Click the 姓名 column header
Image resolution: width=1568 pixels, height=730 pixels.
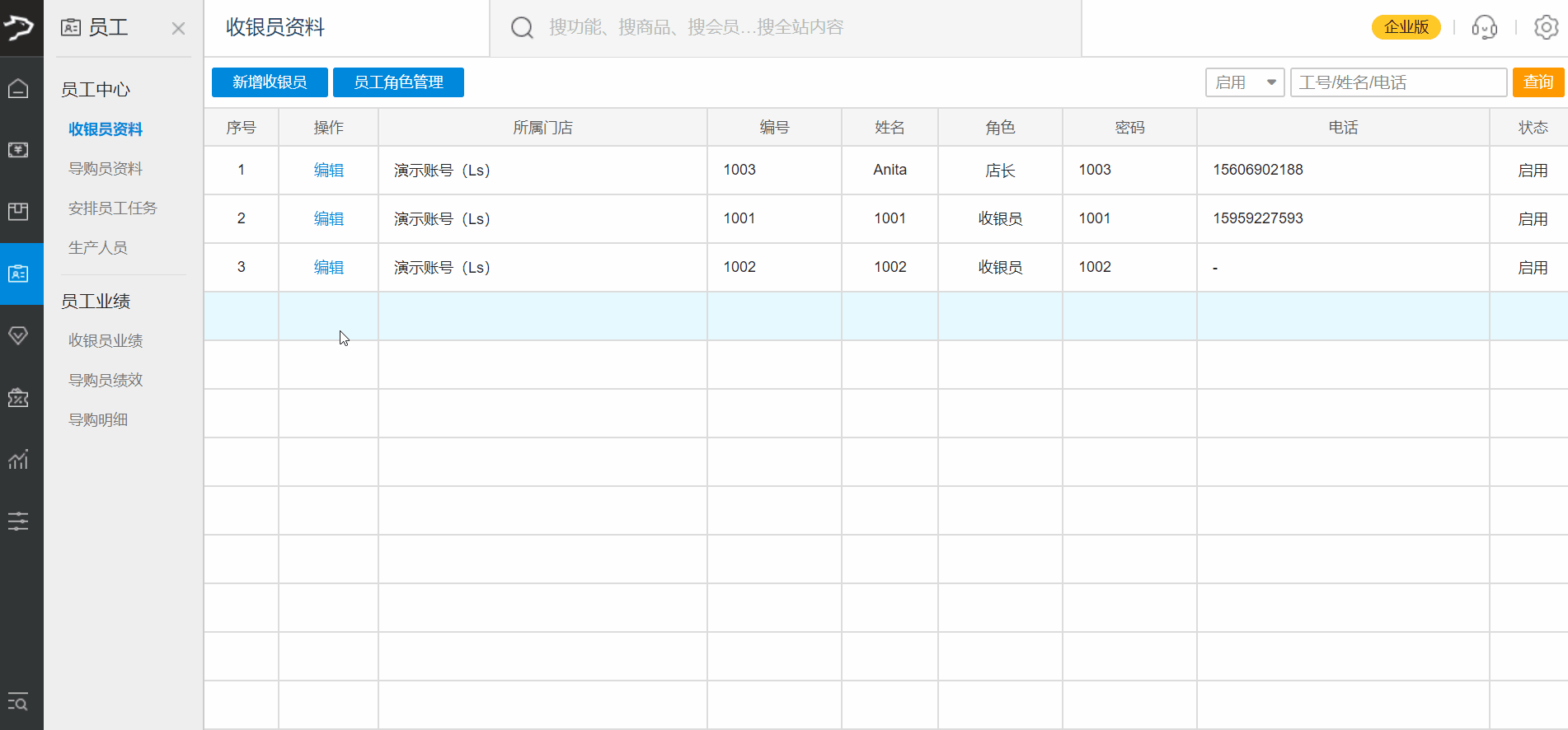pyautogui.click(x=890, y=128)
